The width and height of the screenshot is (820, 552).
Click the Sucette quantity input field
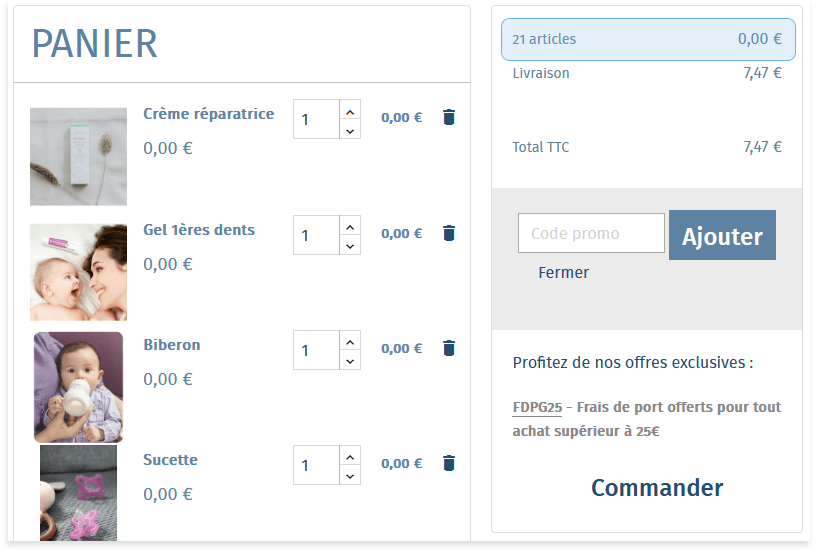(x=317, y=466)
